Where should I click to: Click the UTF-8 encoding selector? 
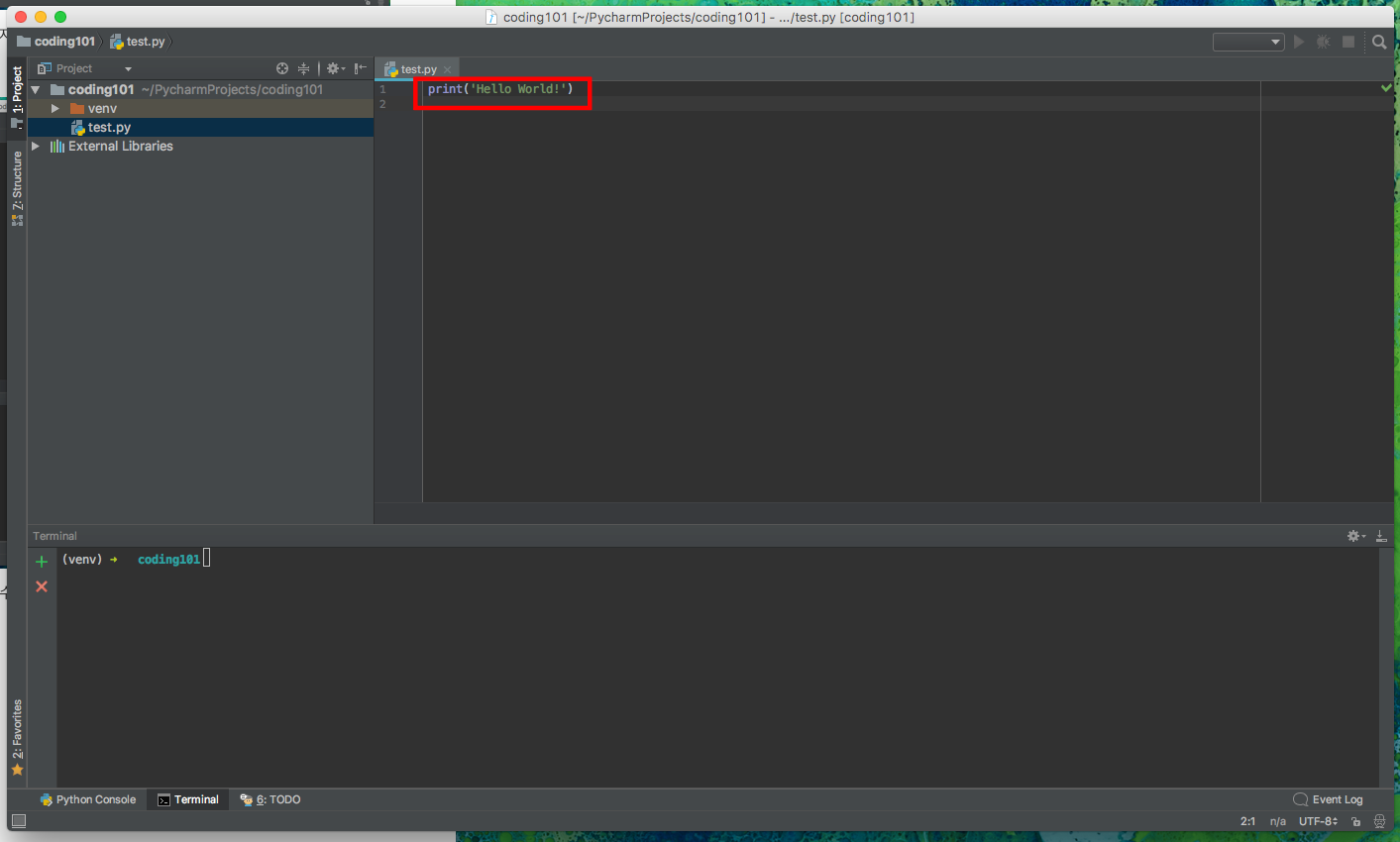coord(1318,821)
